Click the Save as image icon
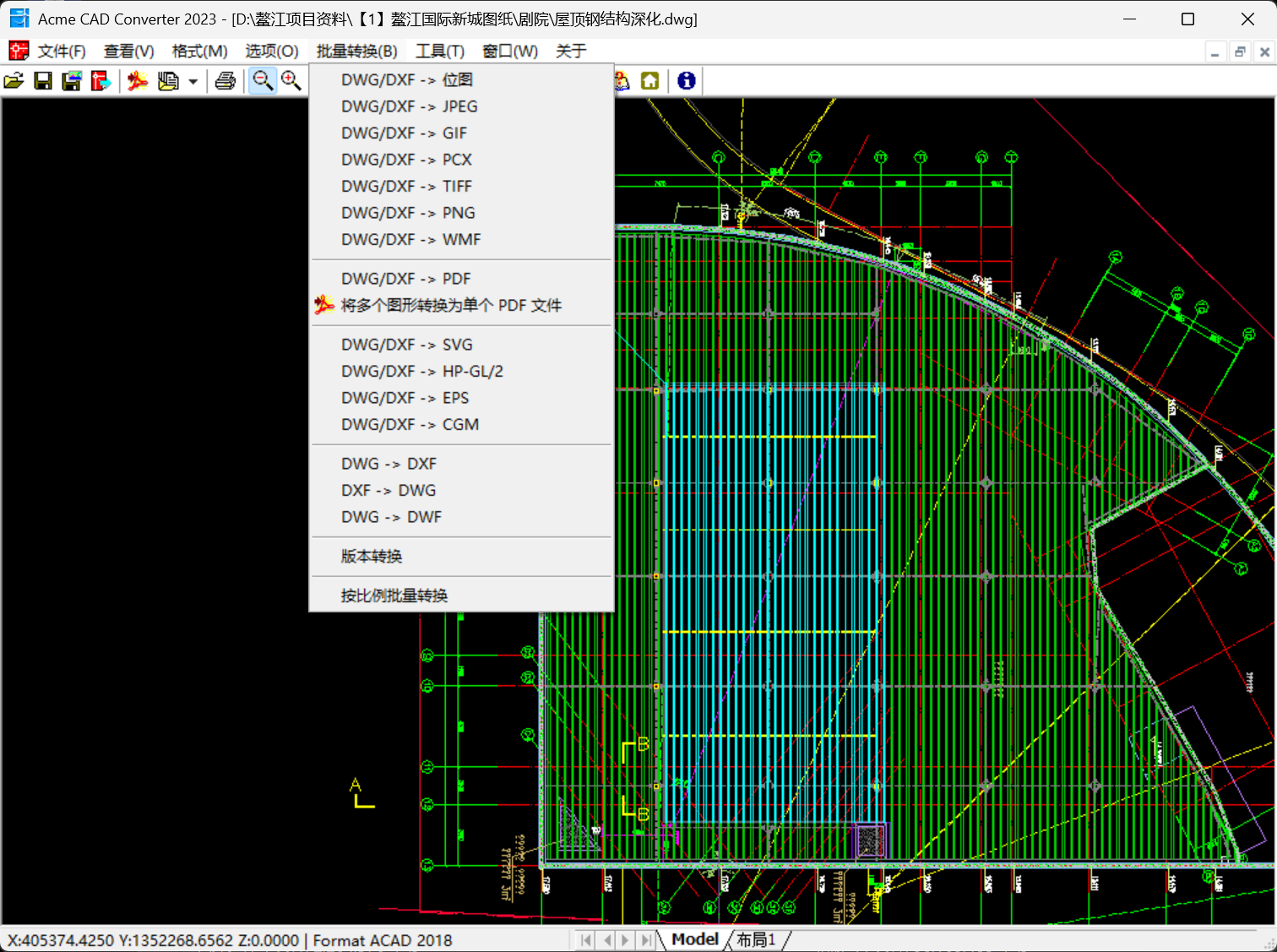 72,81
